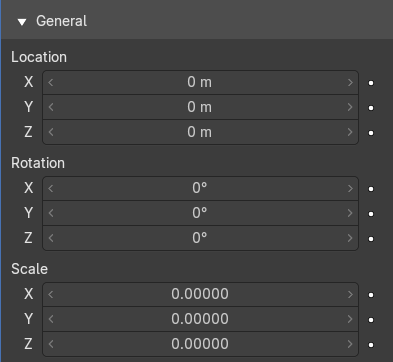This screenshot has width=393, height=362.
Task: Increase Location Y with right arrow
Action: [x=350, y=107]
